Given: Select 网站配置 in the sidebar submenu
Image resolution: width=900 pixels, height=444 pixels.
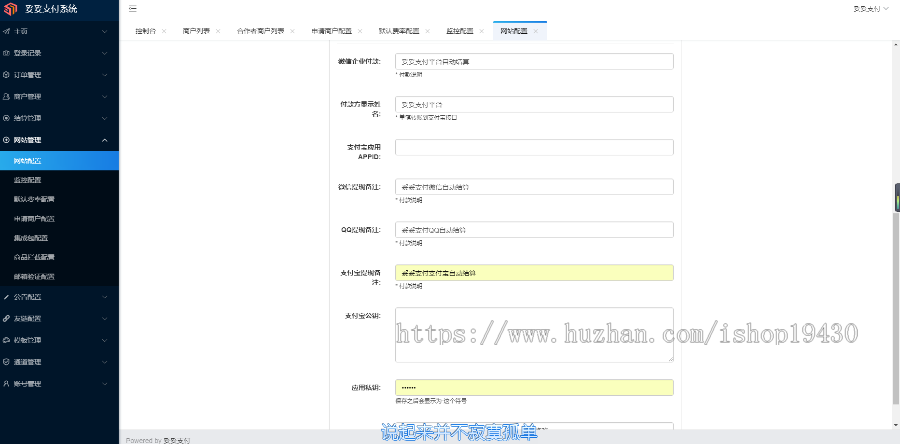Looking at the screenshot, I should coord(60,161).
